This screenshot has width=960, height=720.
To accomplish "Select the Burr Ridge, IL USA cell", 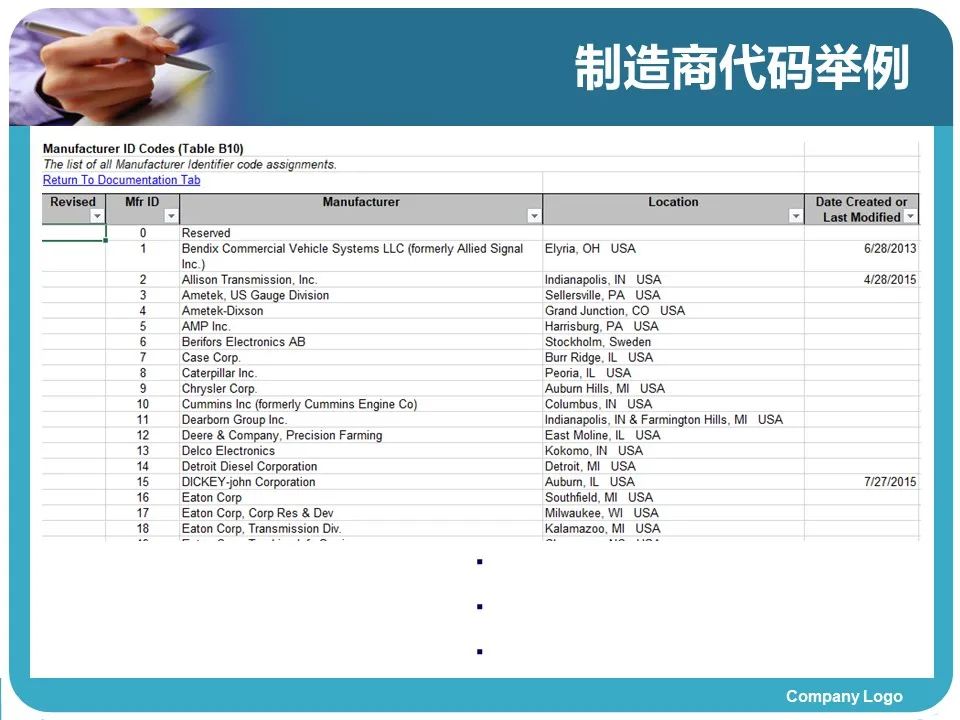I will [x=673, y=358].
